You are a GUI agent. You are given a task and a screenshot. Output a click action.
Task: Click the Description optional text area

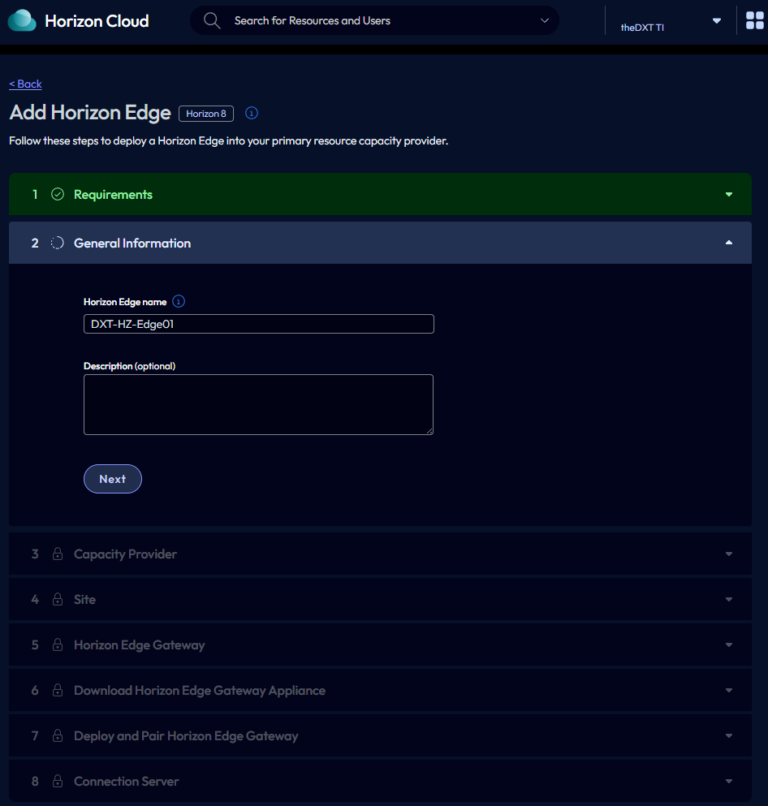point(259,405)
